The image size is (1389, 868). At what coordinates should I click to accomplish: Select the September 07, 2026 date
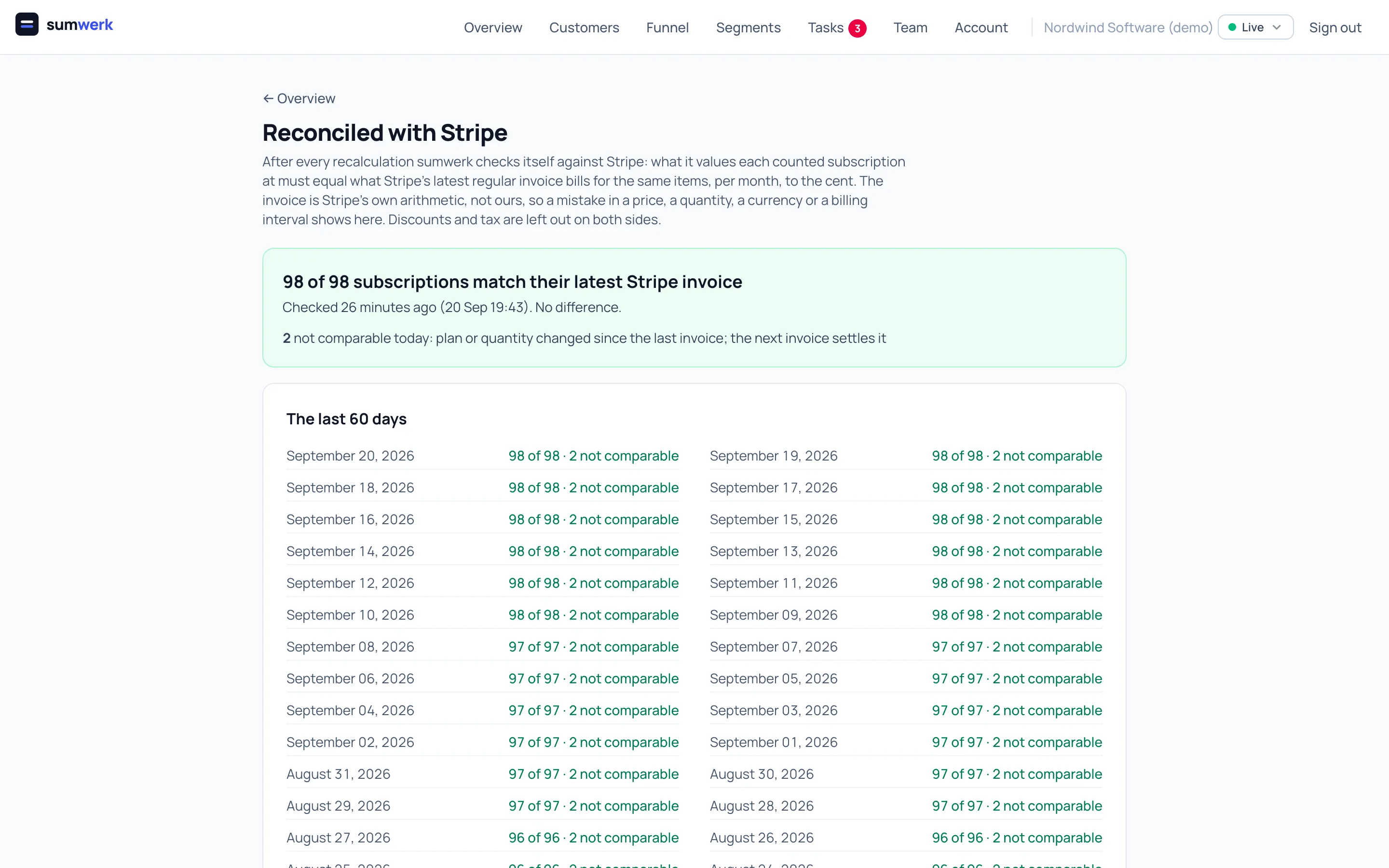(x=773, y=647)
